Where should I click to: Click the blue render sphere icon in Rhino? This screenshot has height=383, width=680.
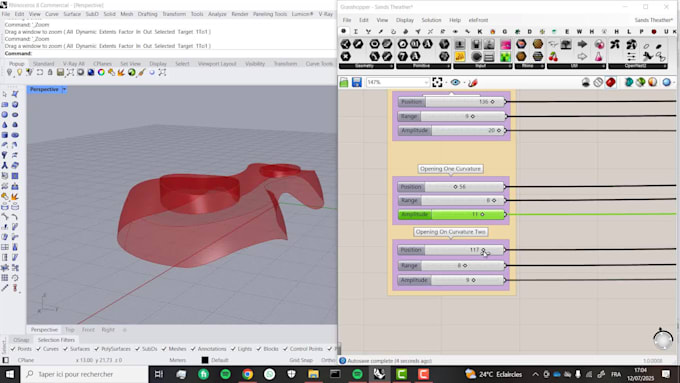point(91,72)
